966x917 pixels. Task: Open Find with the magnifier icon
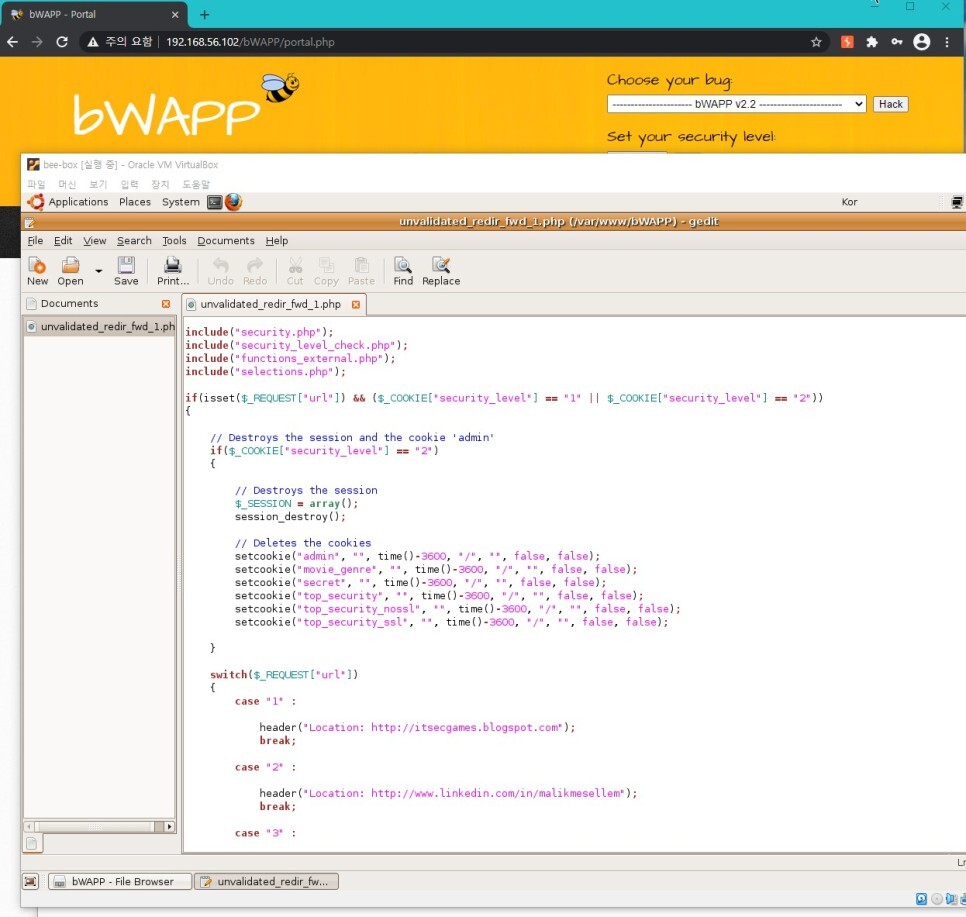[x=403, y=271]
